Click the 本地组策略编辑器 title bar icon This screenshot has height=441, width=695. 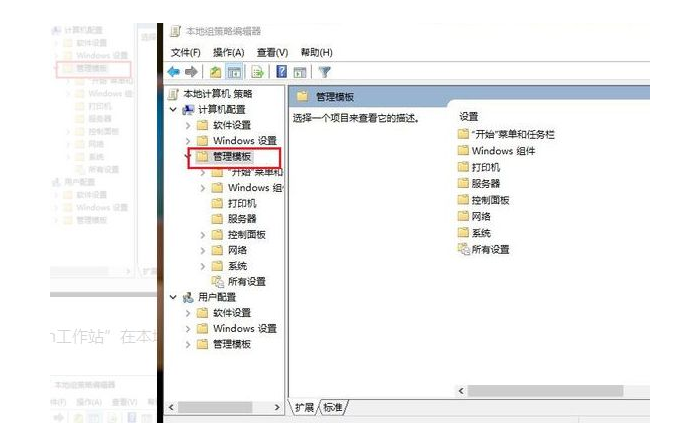(x=176, y=31)
